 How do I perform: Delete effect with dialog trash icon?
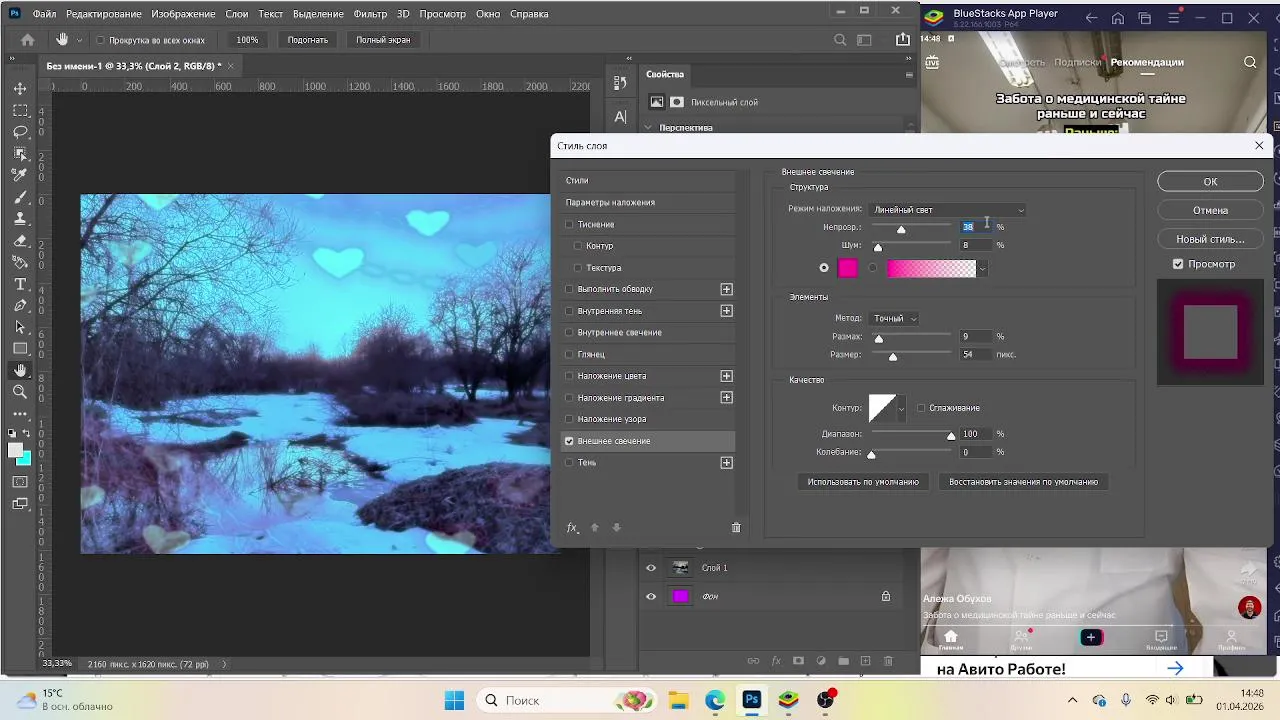pyautogui.click(x=736, y=527)
